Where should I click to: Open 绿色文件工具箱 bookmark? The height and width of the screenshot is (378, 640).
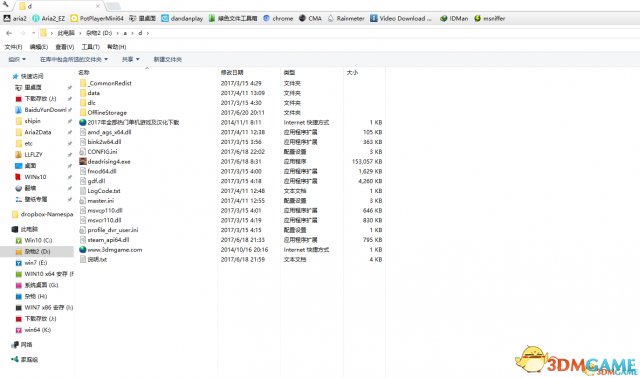[x=233, y=18]
